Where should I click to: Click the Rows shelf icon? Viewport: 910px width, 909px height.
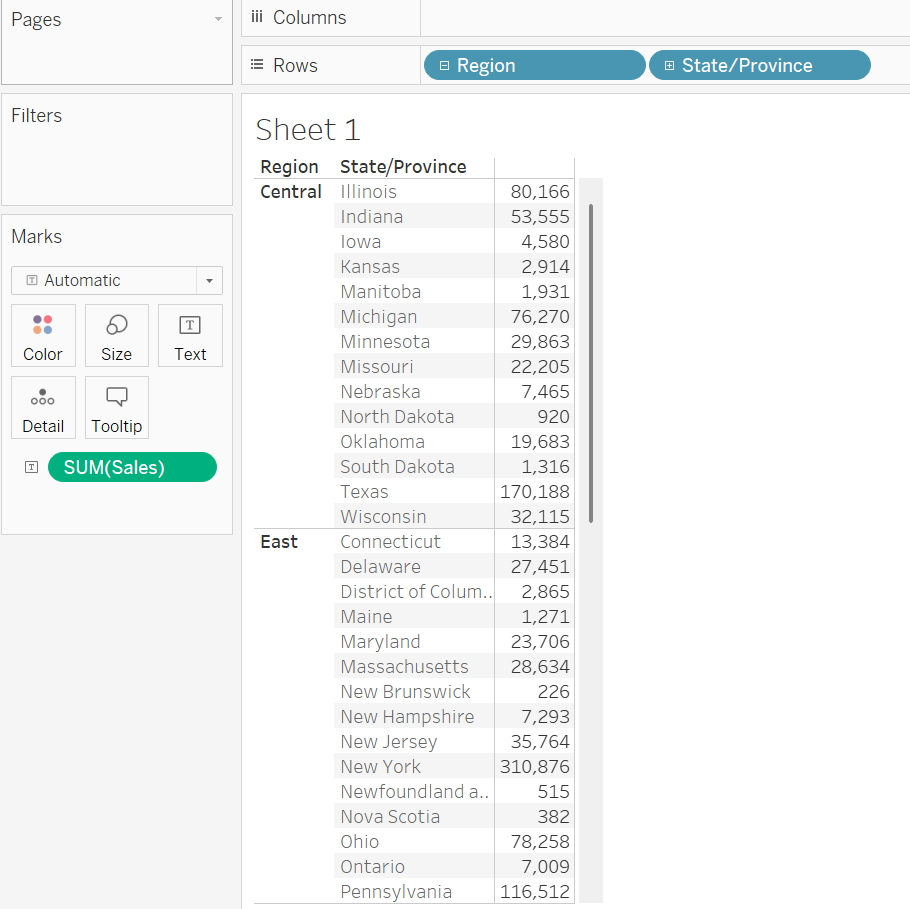257,64
